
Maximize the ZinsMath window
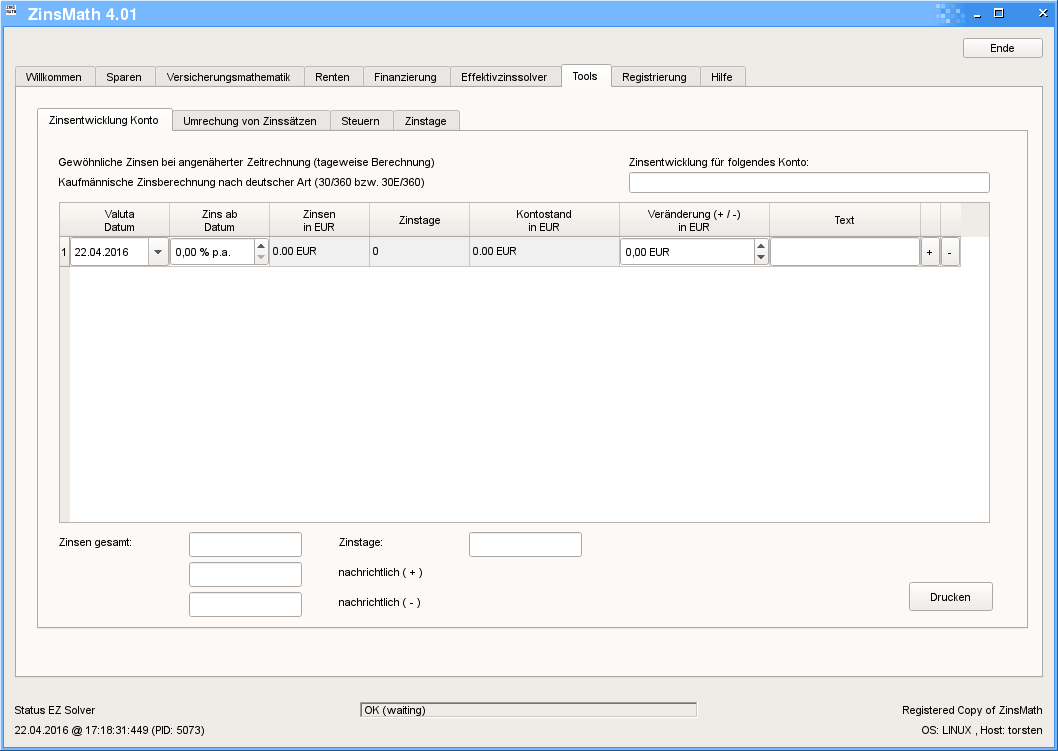(x=998, y=13)
